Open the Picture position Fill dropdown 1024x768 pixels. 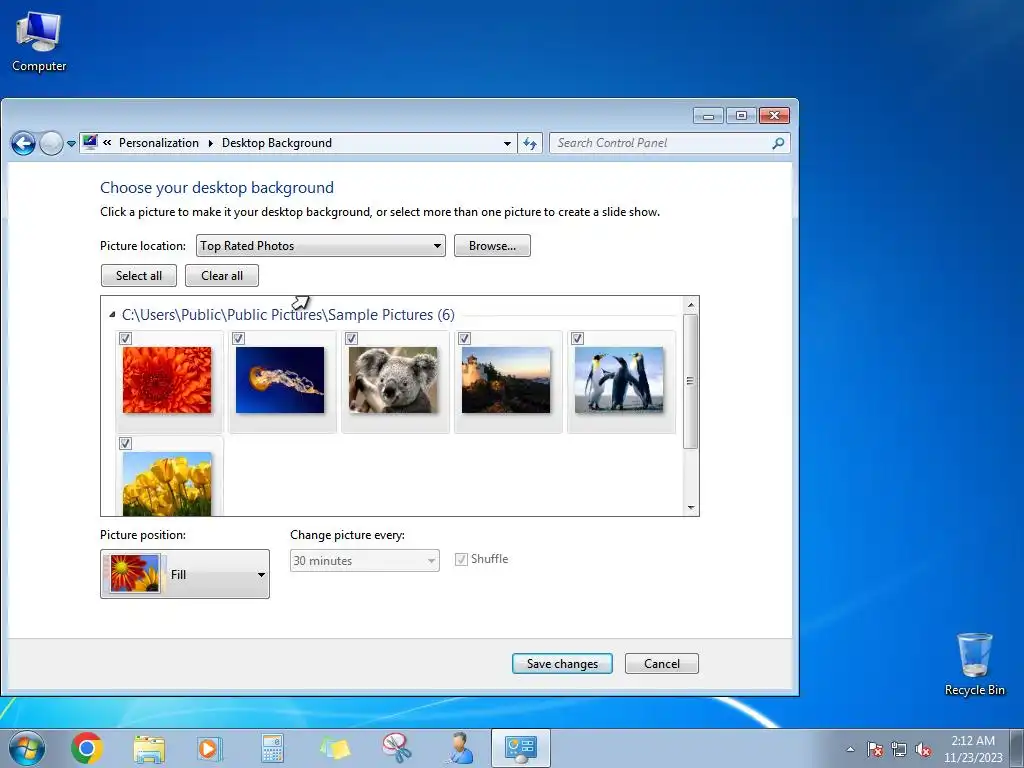[x=185, y=574]
